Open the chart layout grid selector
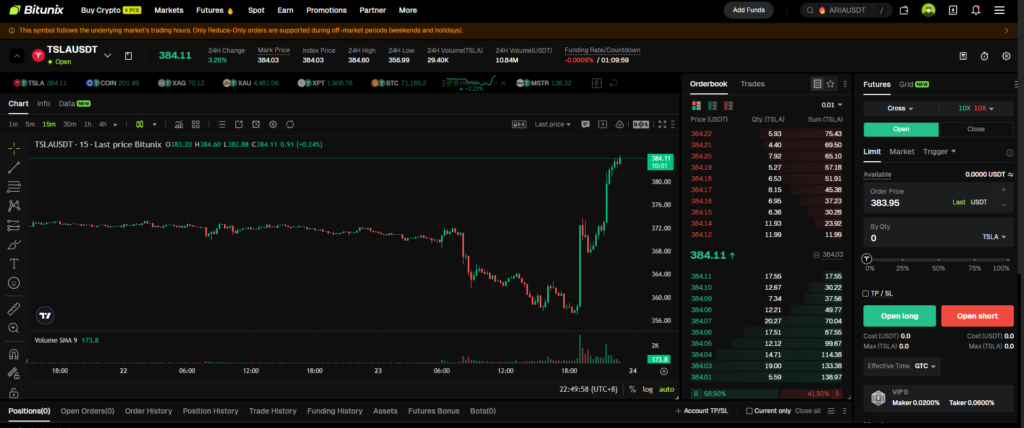Screen dimensions: 1024x428 tap(195, 124)
